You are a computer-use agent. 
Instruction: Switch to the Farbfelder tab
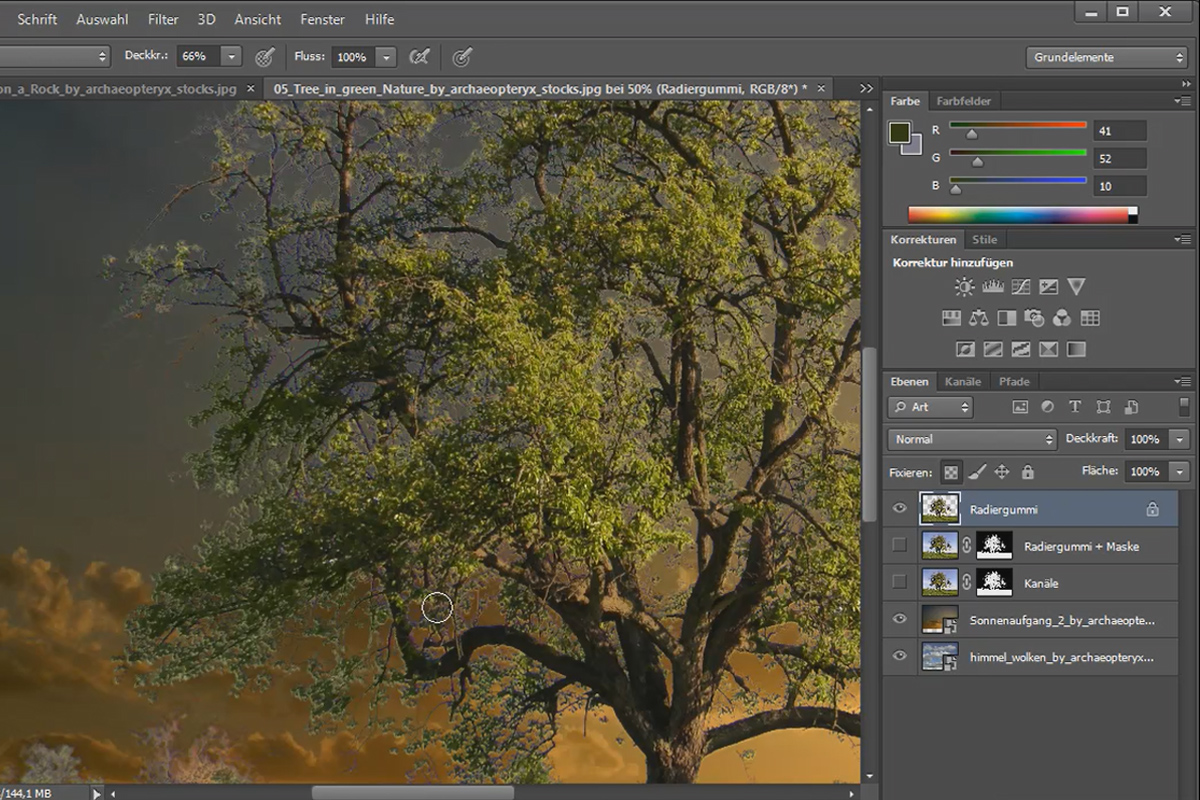point(964,101)
